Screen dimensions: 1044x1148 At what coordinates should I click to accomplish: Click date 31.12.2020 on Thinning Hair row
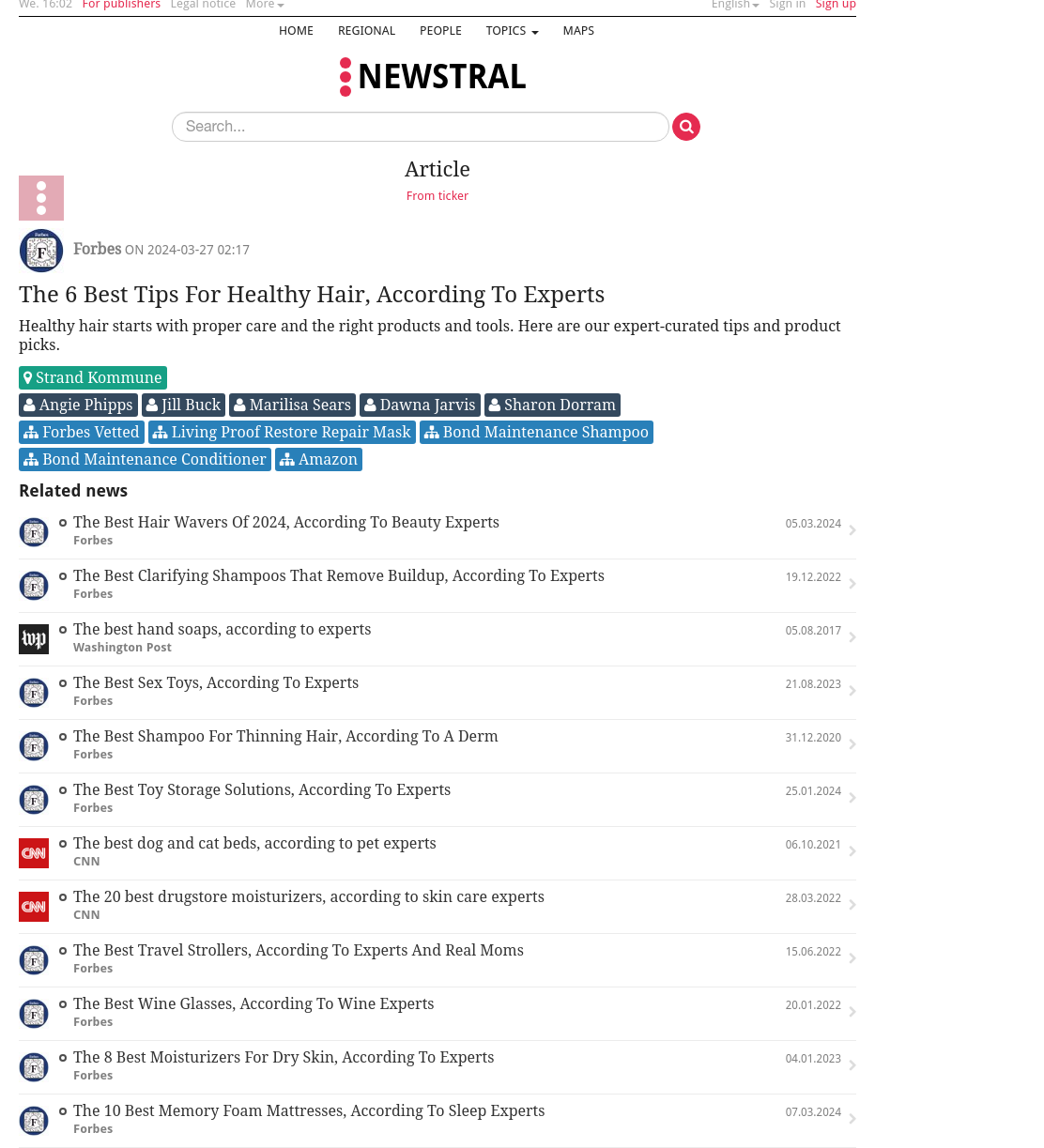coord(813,738)
